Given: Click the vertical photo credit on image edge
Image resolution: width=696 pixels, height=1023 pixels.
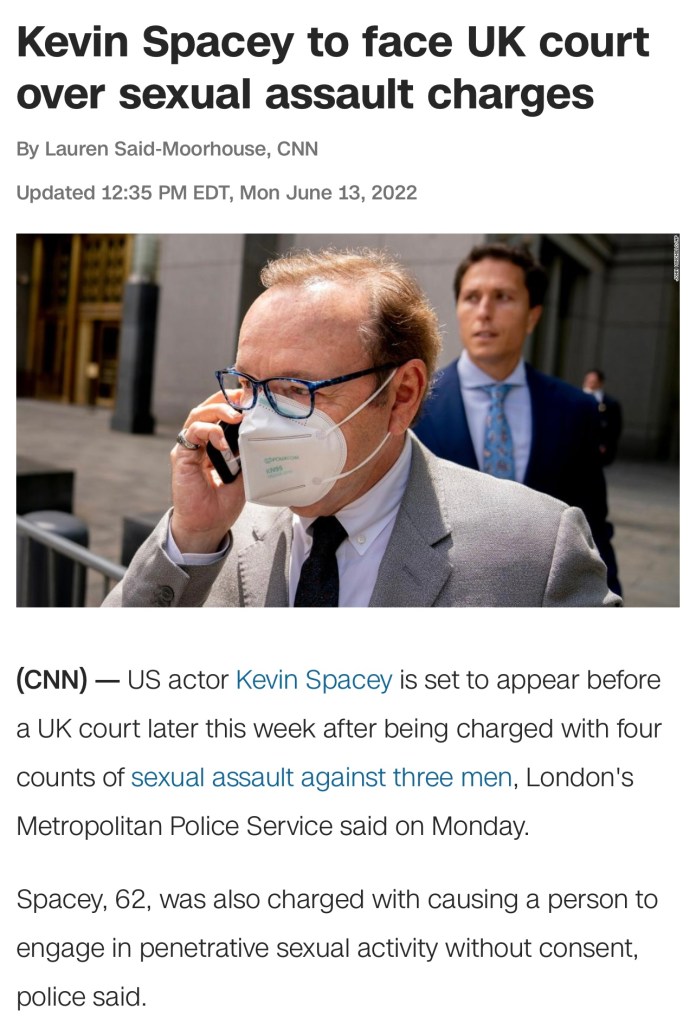Looking at the screenshot, I should click(x=675, y=258).
